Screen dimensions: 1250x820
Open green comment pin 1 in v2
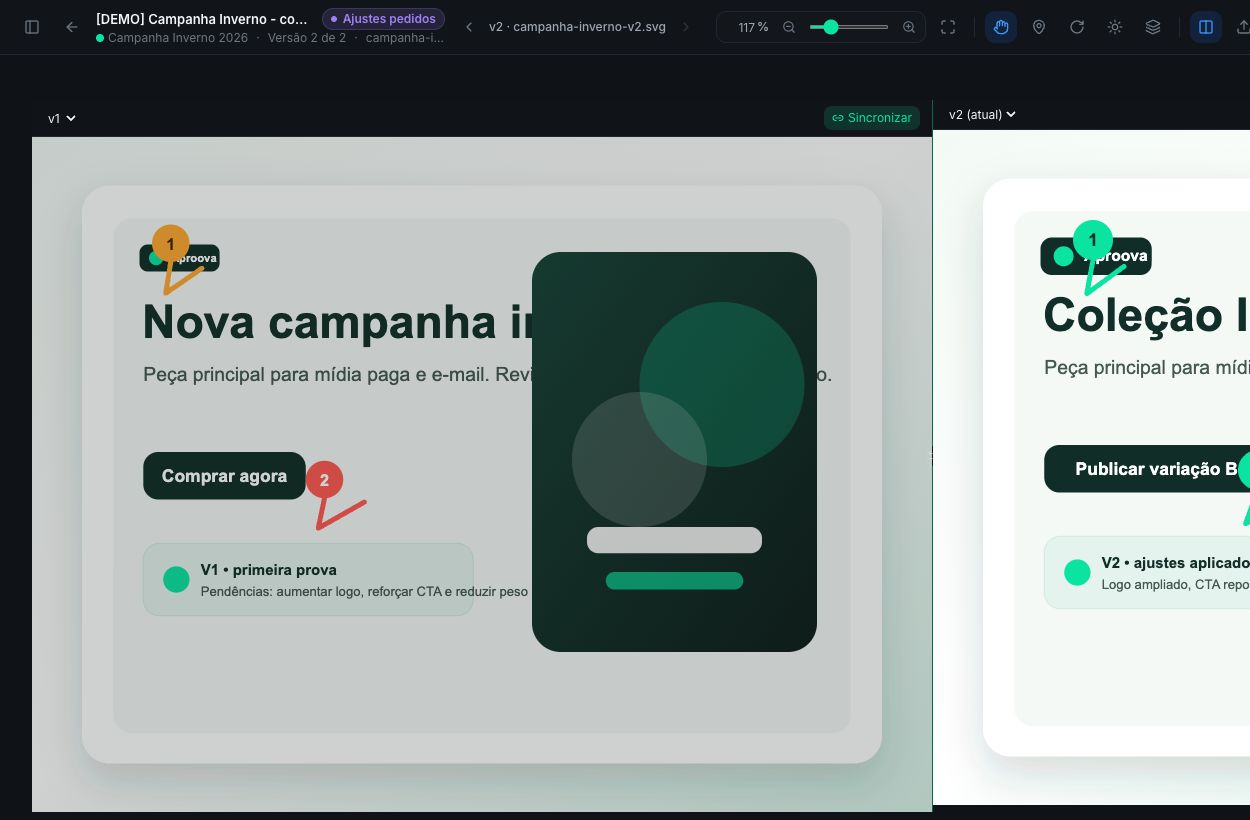pyautogui.click(x=1092, y=240)
